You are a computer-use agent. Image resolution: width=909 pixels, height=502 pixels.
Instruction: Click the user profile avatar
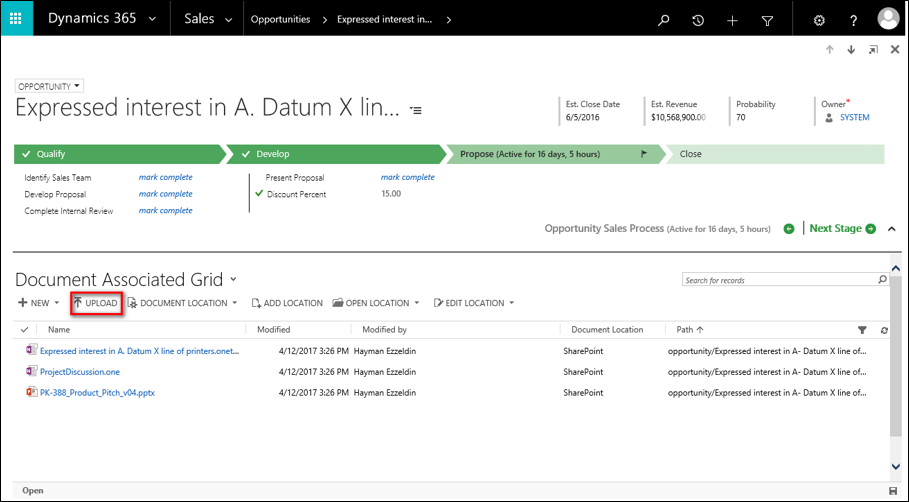pyautogui.click(x=888, y=19)
